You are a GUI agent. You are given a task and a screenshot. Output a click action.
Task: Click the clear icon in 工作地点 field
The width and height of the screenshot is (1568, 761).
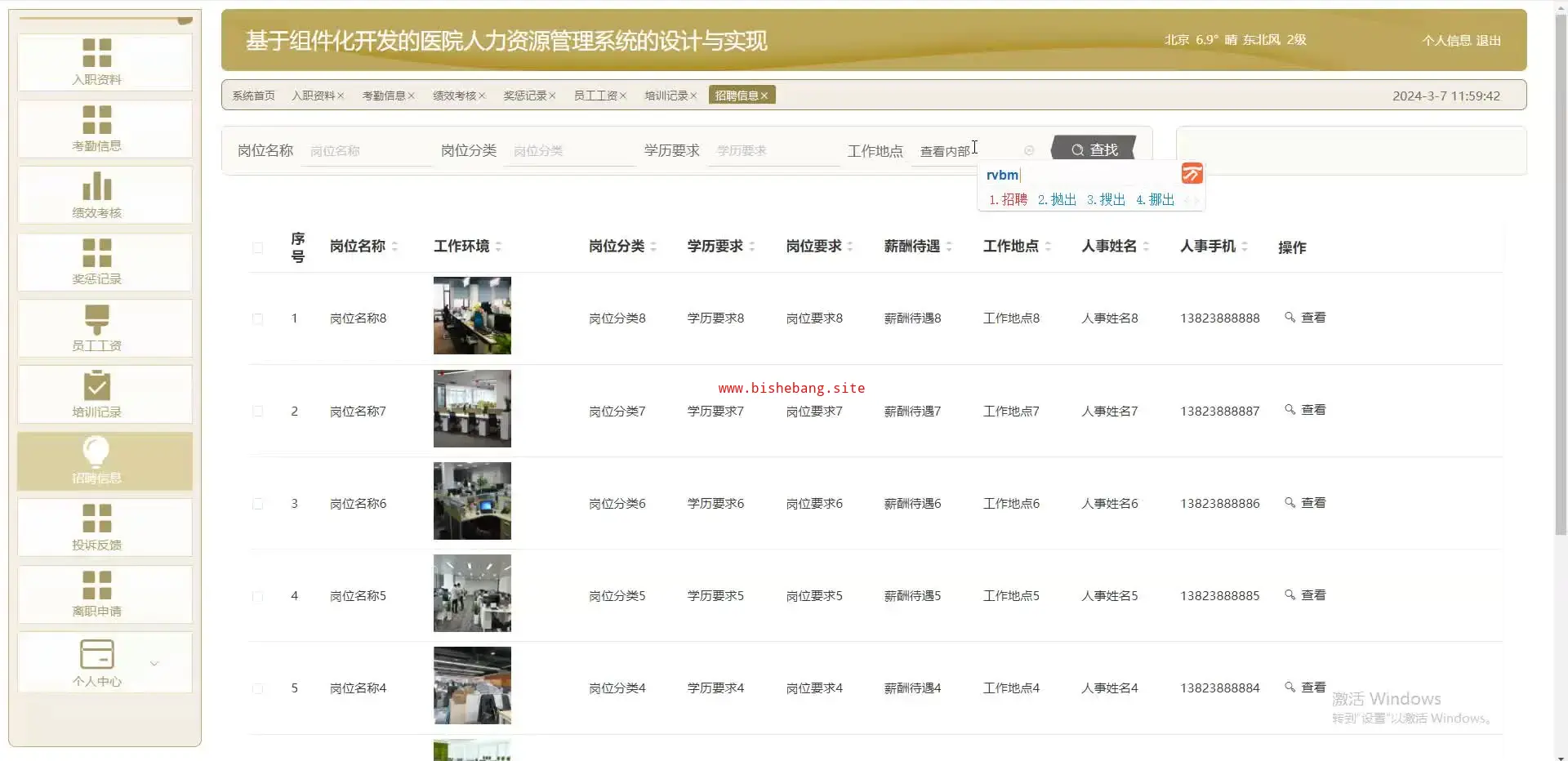[x=1029, y=151]
